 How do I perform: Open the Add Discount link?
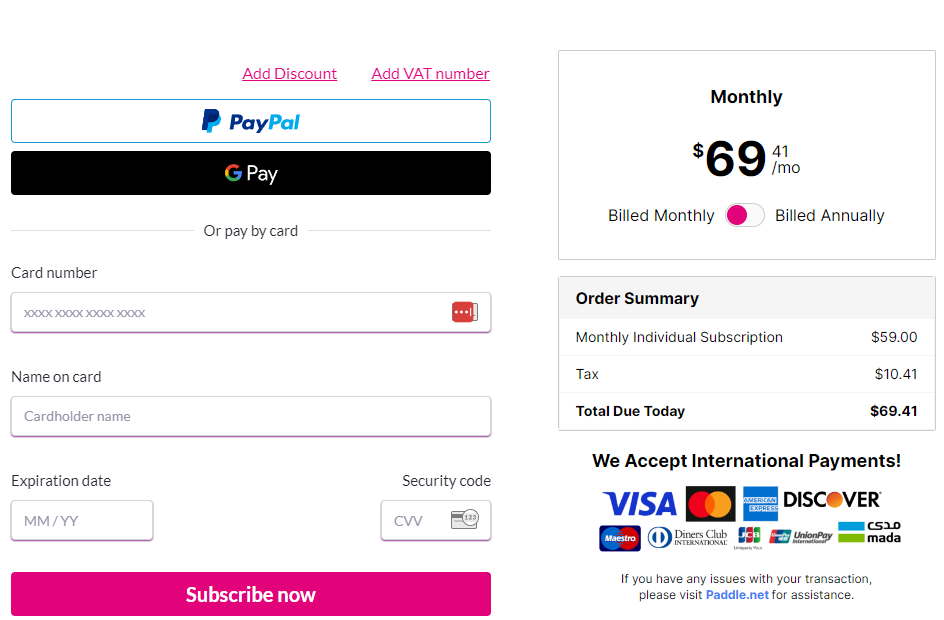tap(289, 74)
